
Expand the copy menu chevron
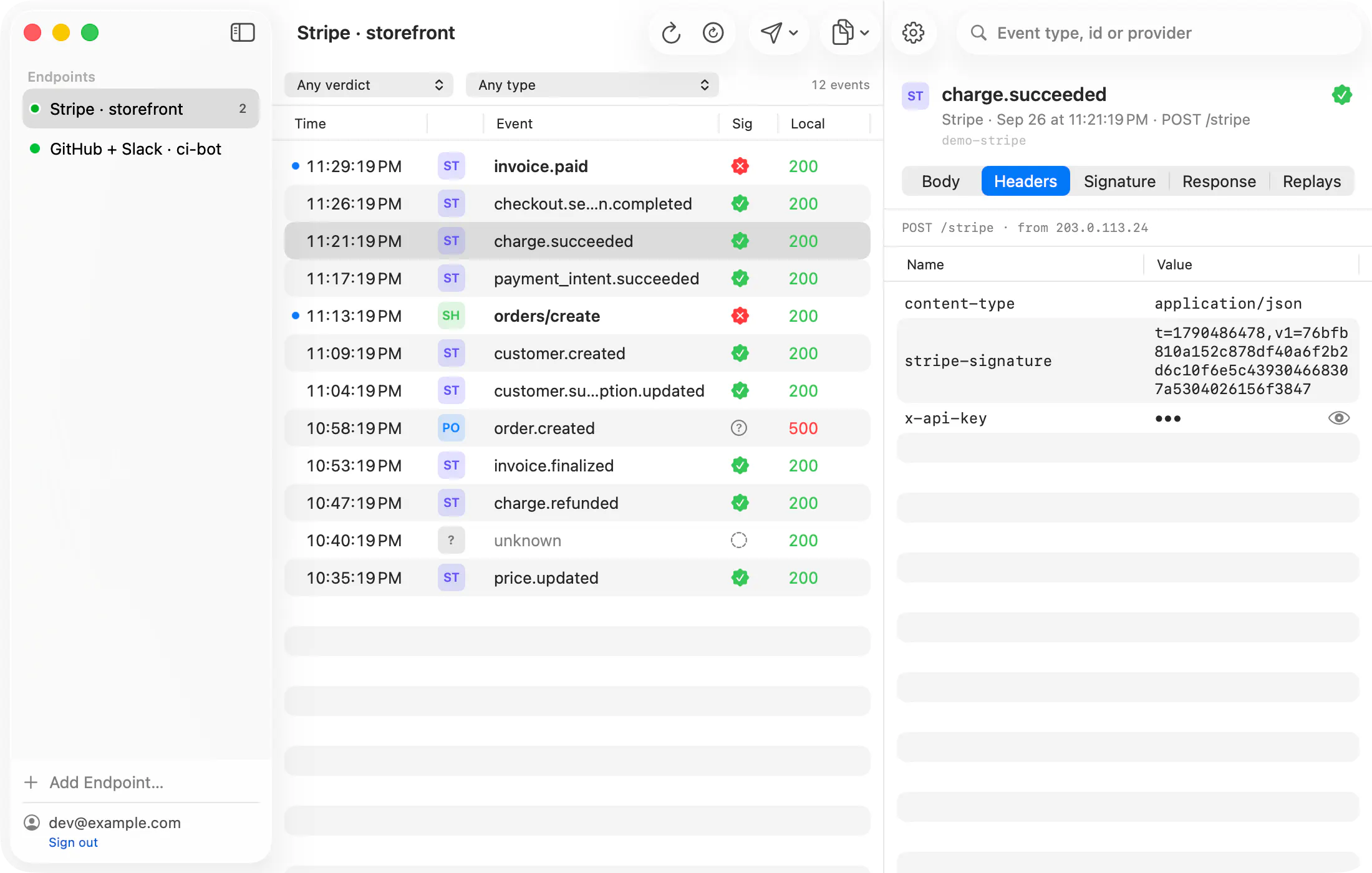864,32
